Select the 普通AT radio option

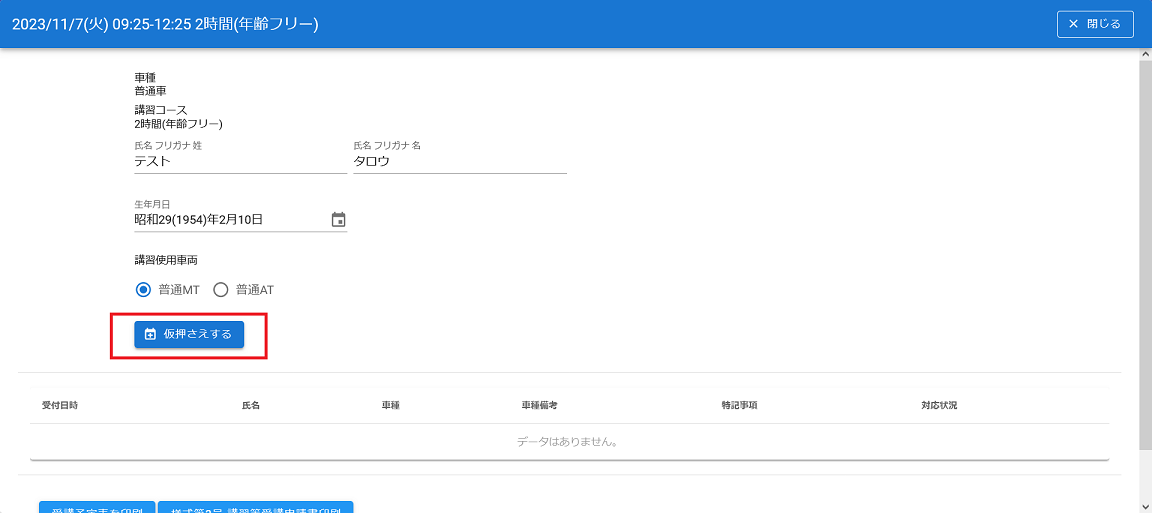coord(221,290)
